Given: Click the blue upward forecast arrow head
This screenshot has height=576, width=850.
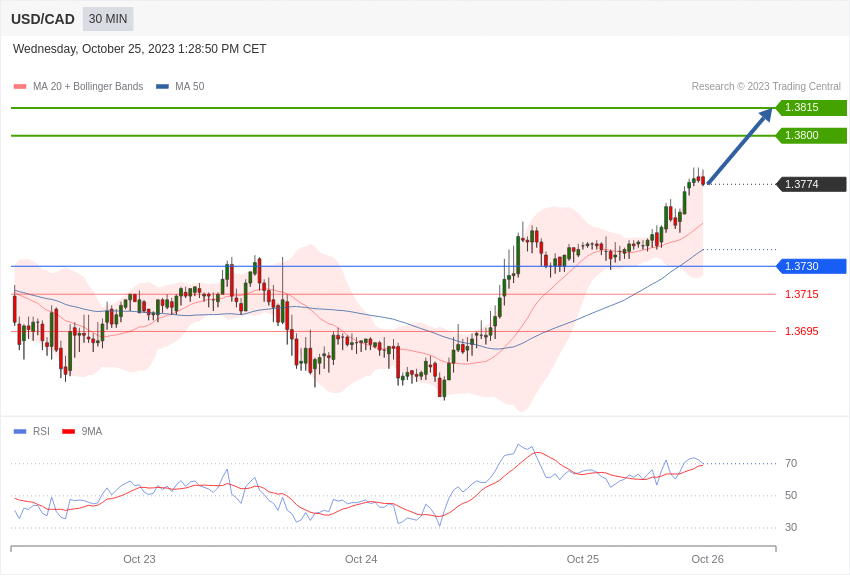Looking at the screenshot, I should click(x=765, y=115).
